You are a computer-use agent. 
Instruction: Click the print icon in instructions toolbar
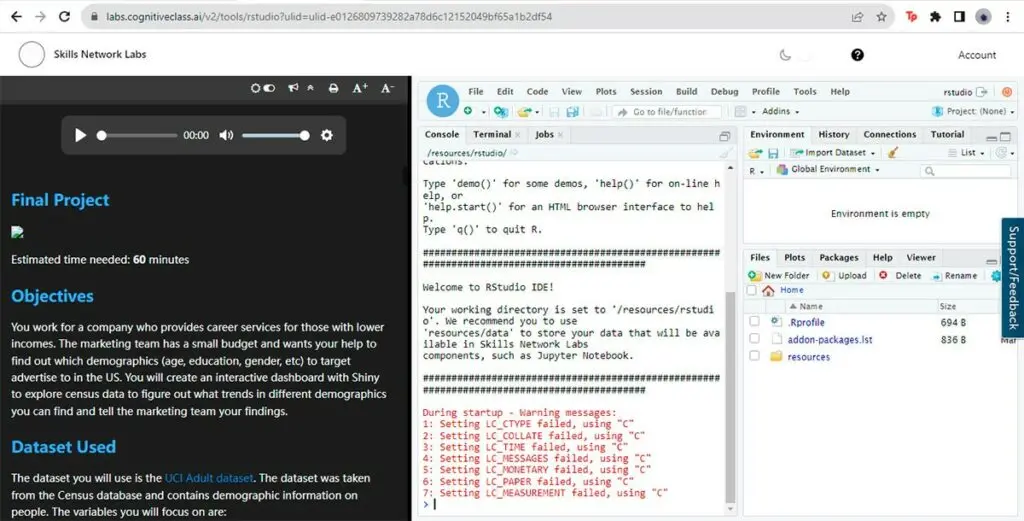coord(333,88)
